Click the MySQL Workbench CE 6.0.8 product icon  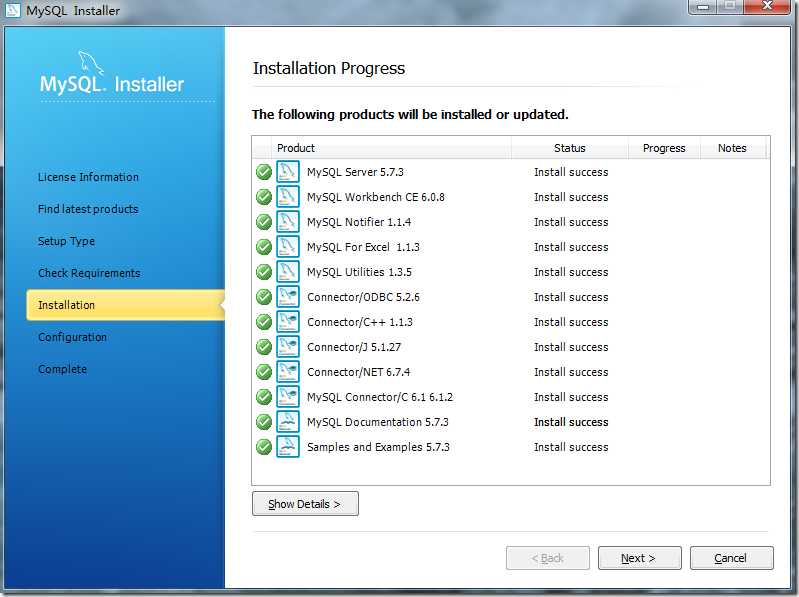click(287, 197)
